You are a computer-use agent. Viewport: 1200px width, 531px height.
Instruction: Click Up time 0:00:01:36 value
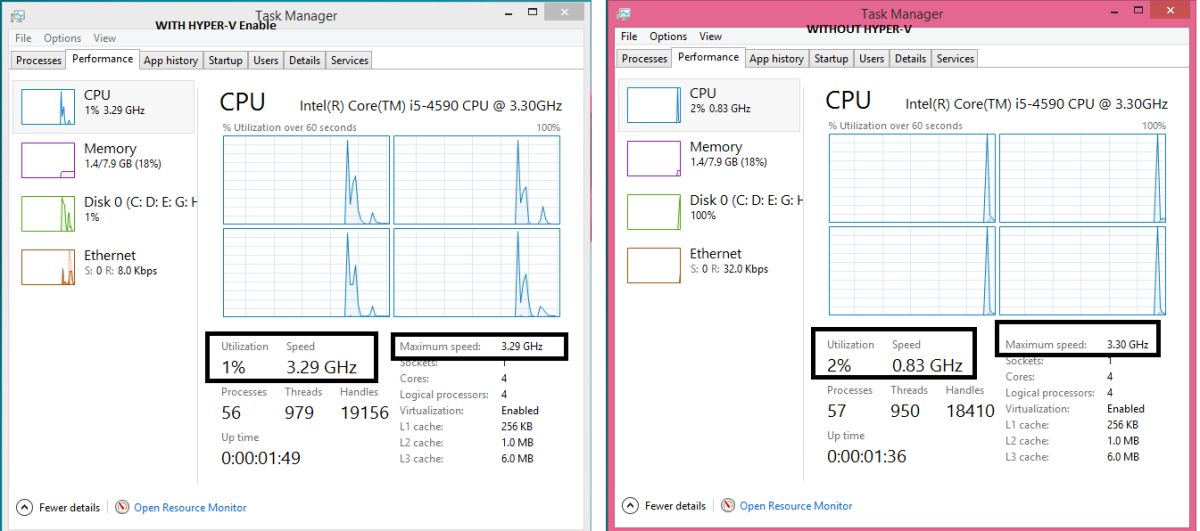click(x=867, y=456)
